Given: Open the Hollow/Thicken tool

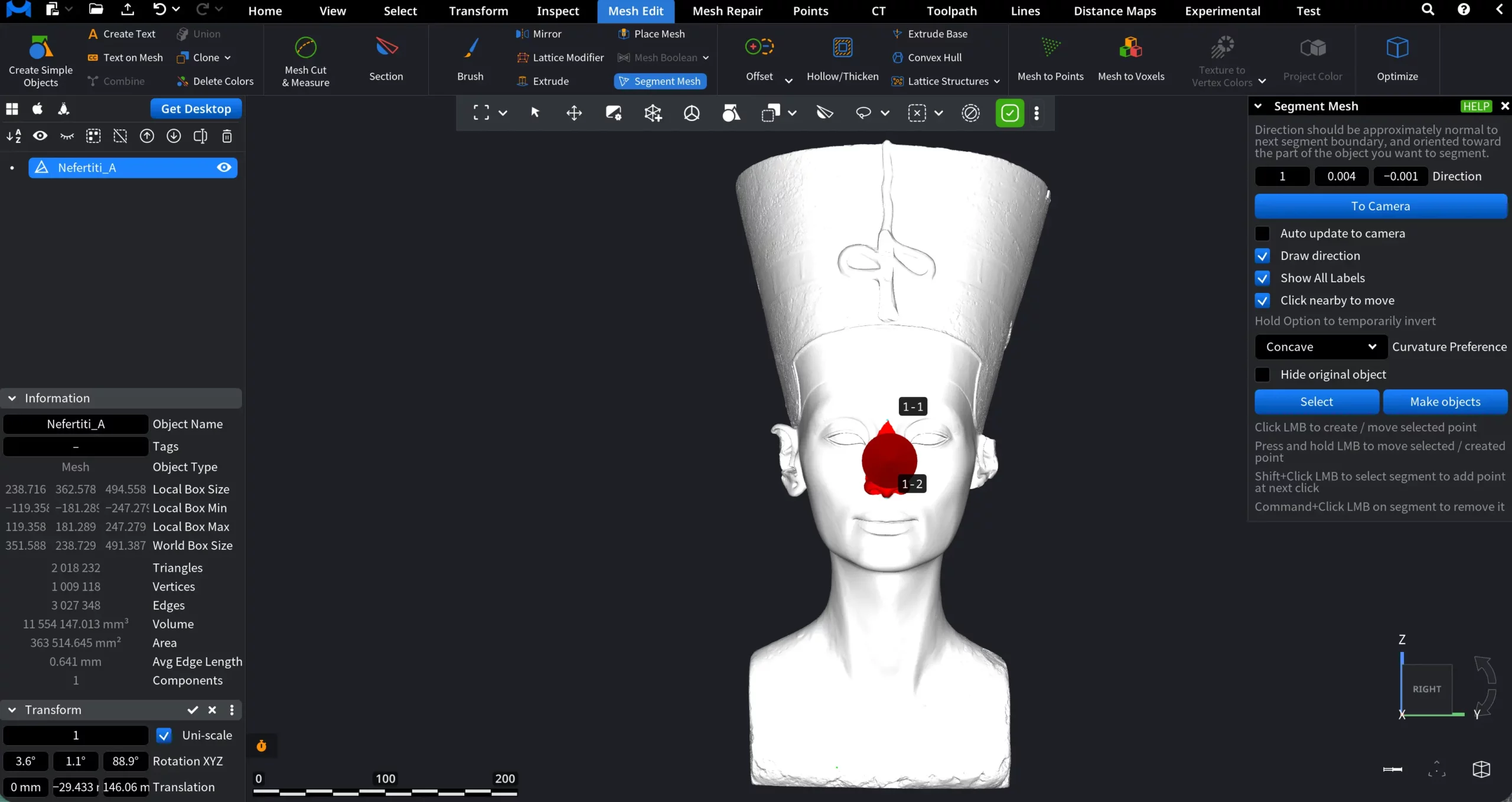Looking at the screenshot, I should [x=842, y=47].
